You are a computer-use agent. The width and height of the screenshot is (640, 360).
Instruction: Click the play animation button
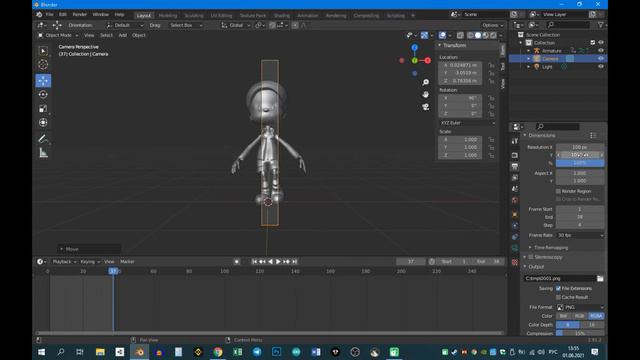click(278, 262)
